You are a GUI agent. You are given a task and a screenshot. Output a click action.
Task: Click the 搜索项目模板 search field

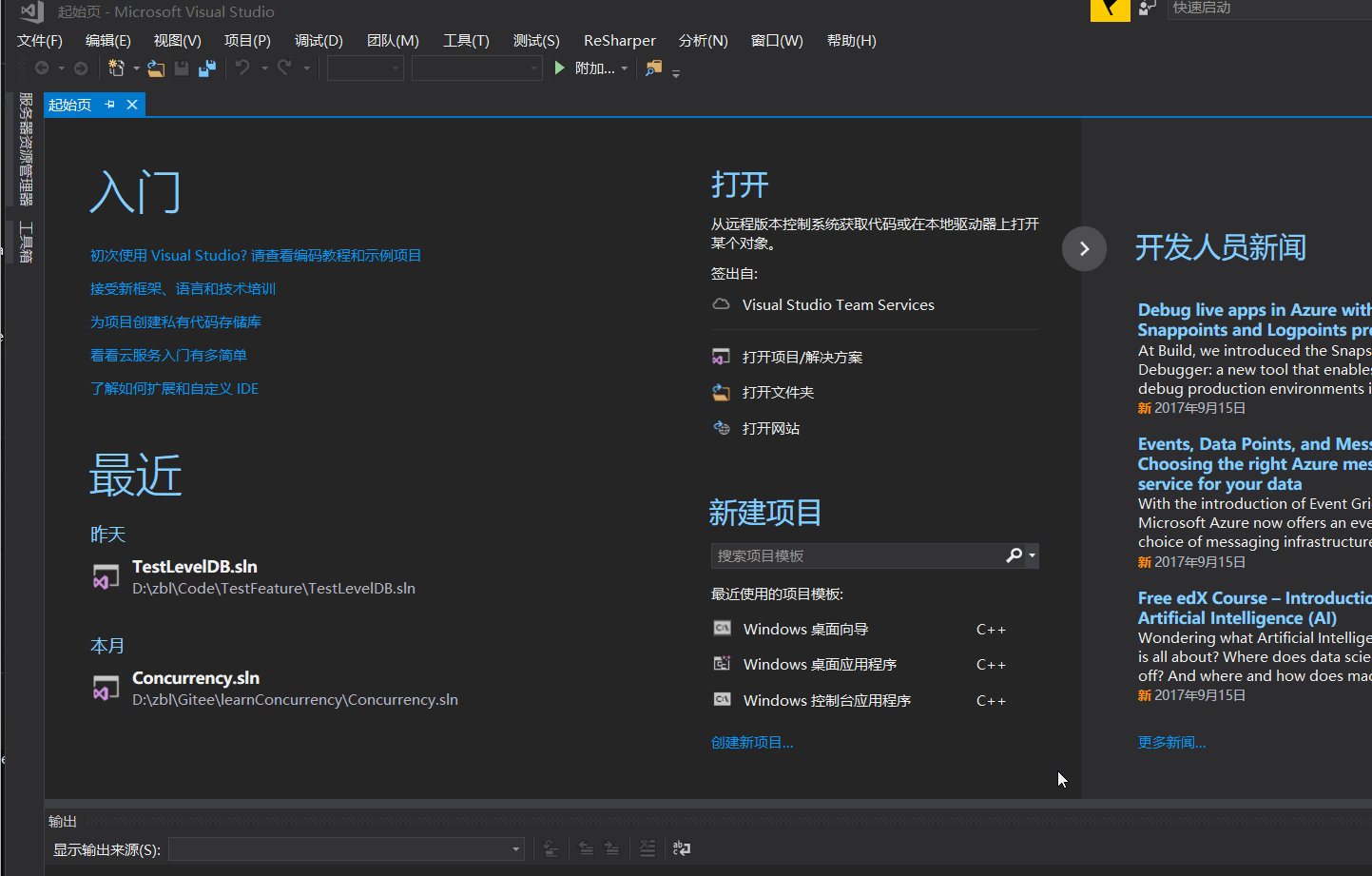[x=857, y=555]
